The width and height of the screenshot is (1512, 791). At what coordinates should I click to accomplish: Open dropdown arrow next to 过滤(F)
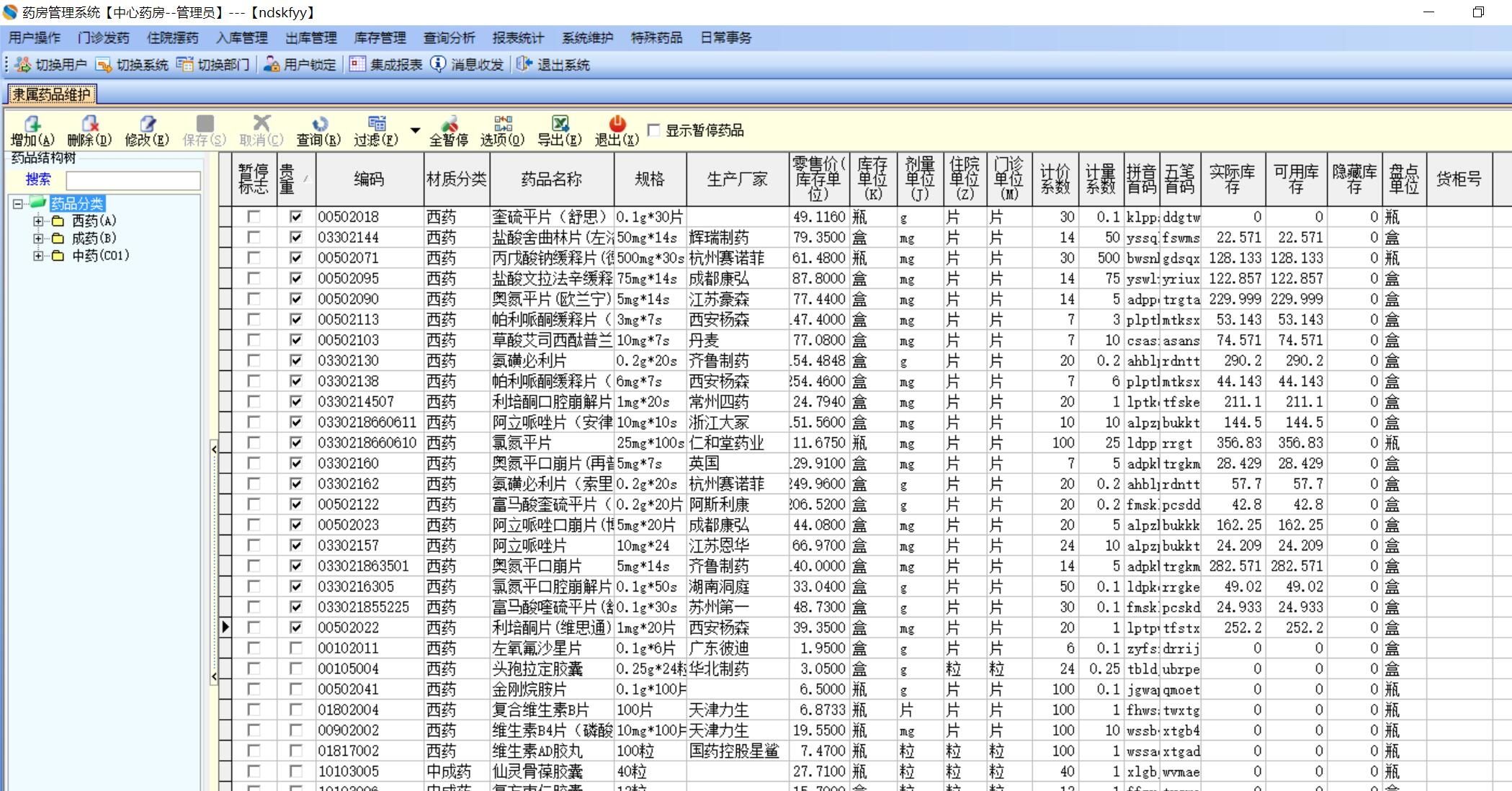[415, 130]
